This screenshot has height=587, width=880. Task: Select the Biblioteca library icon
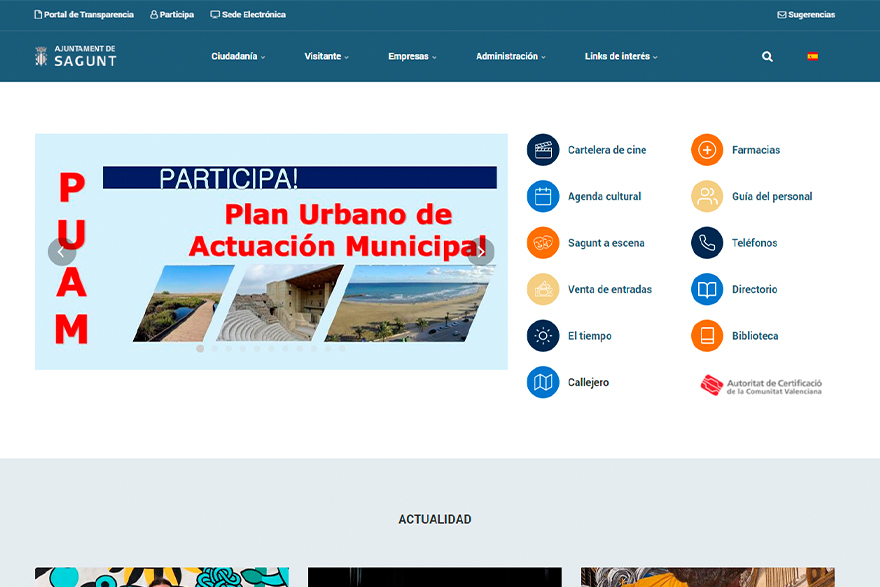[x=707, y=335]
